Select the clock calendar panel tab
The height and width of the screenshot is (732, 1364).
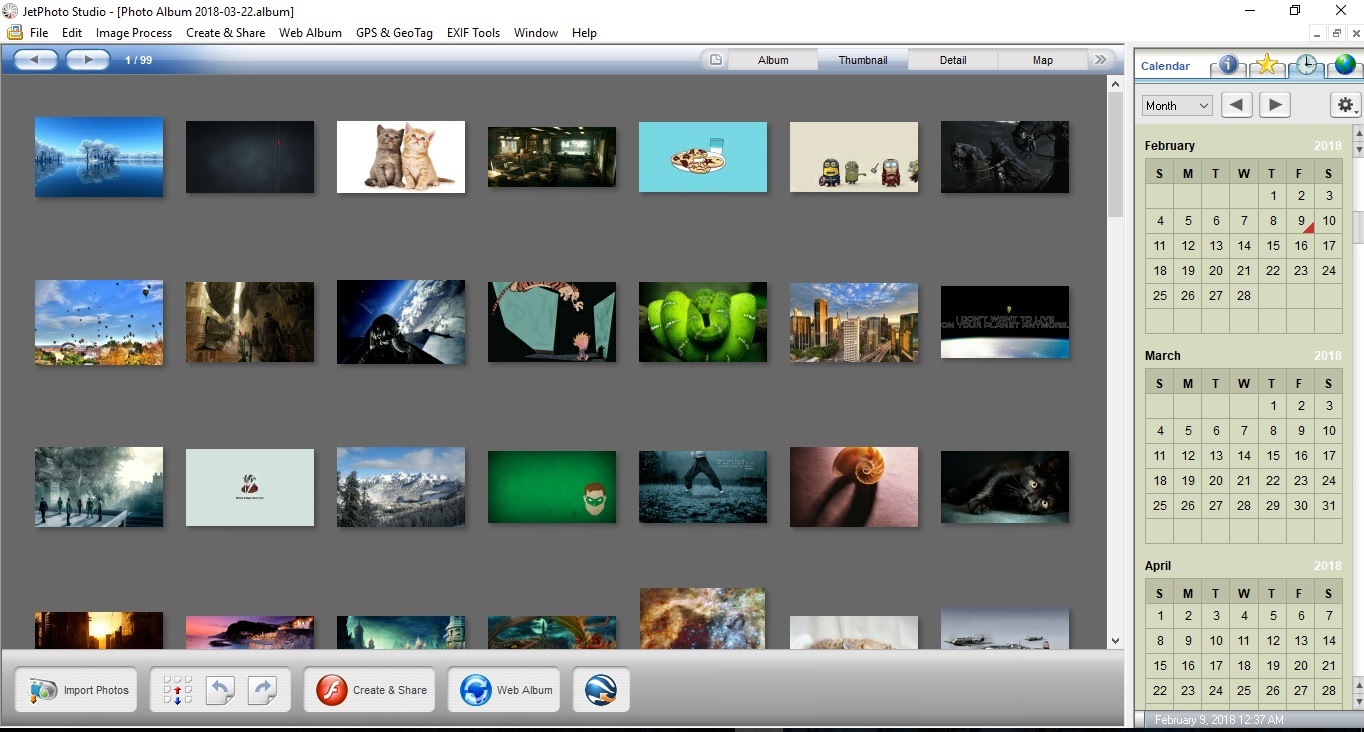[x=1306, y=65]
